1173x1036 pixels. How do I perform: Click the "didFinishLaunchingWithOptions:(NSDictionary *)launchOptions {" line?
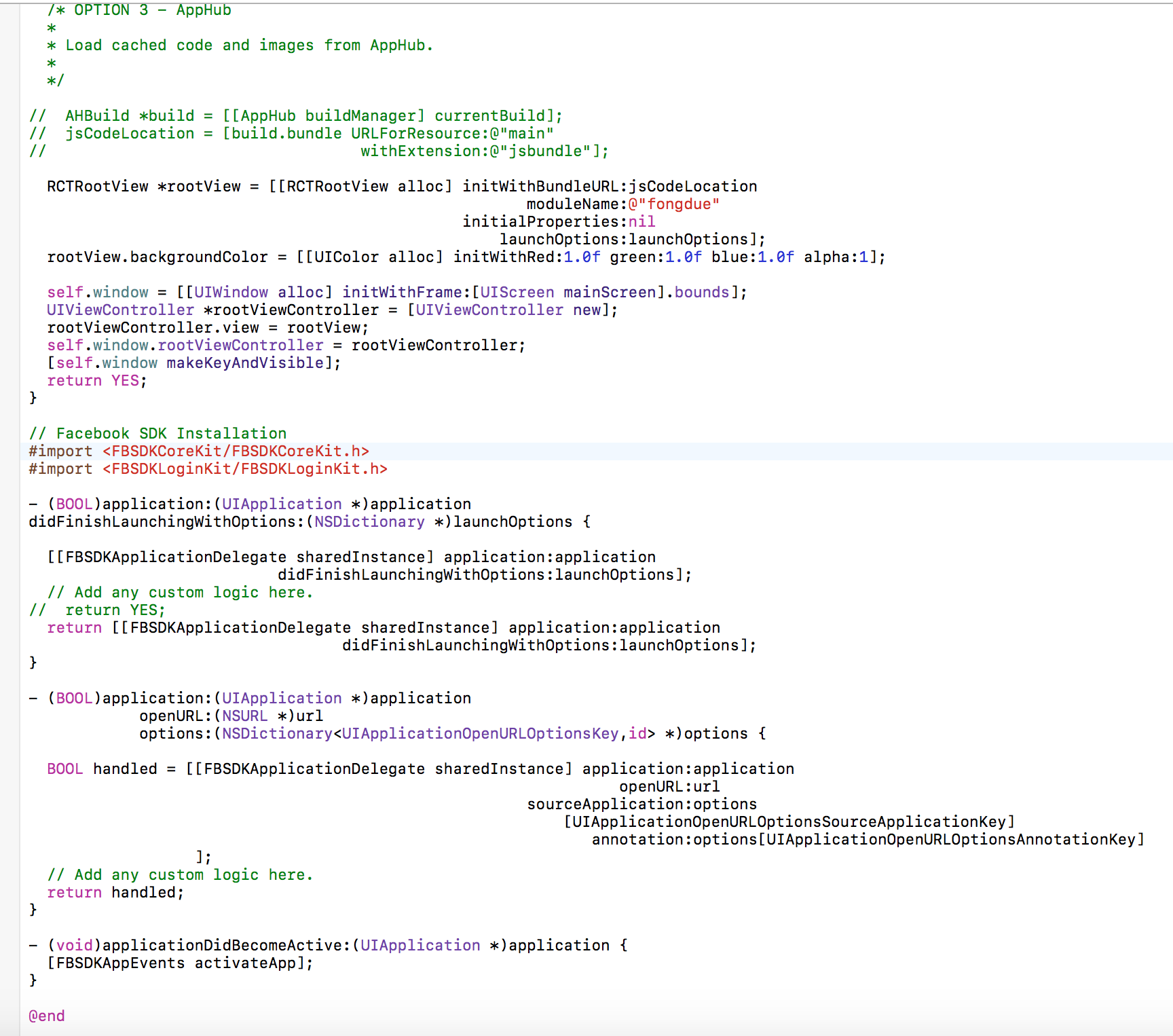click(310, 522)
